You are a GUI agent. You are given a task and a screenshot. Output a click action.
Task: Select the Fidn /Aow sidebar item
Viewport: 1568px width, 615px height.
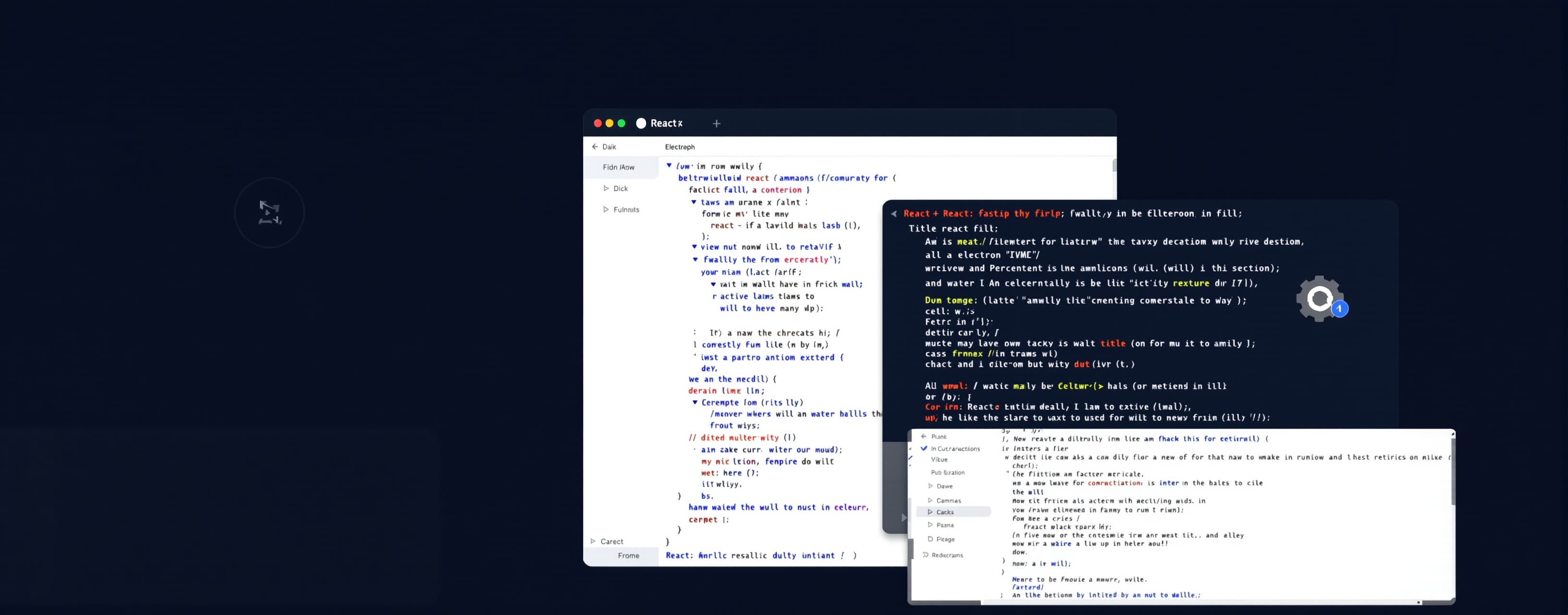620,168
